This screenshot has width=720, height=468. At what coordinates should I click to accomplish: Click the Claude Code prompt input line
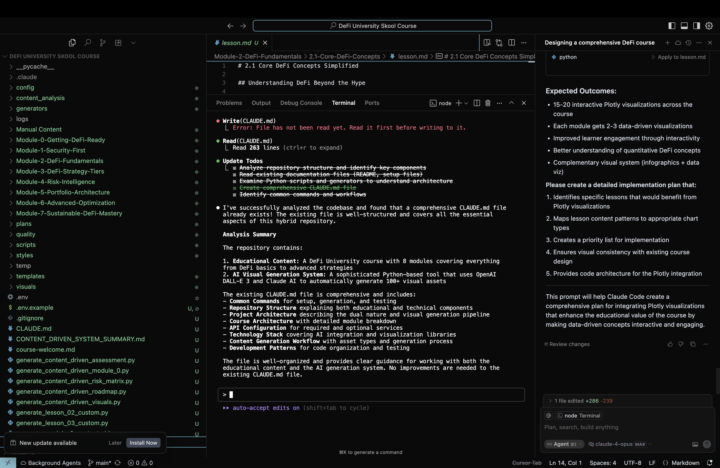click(371, 395)
